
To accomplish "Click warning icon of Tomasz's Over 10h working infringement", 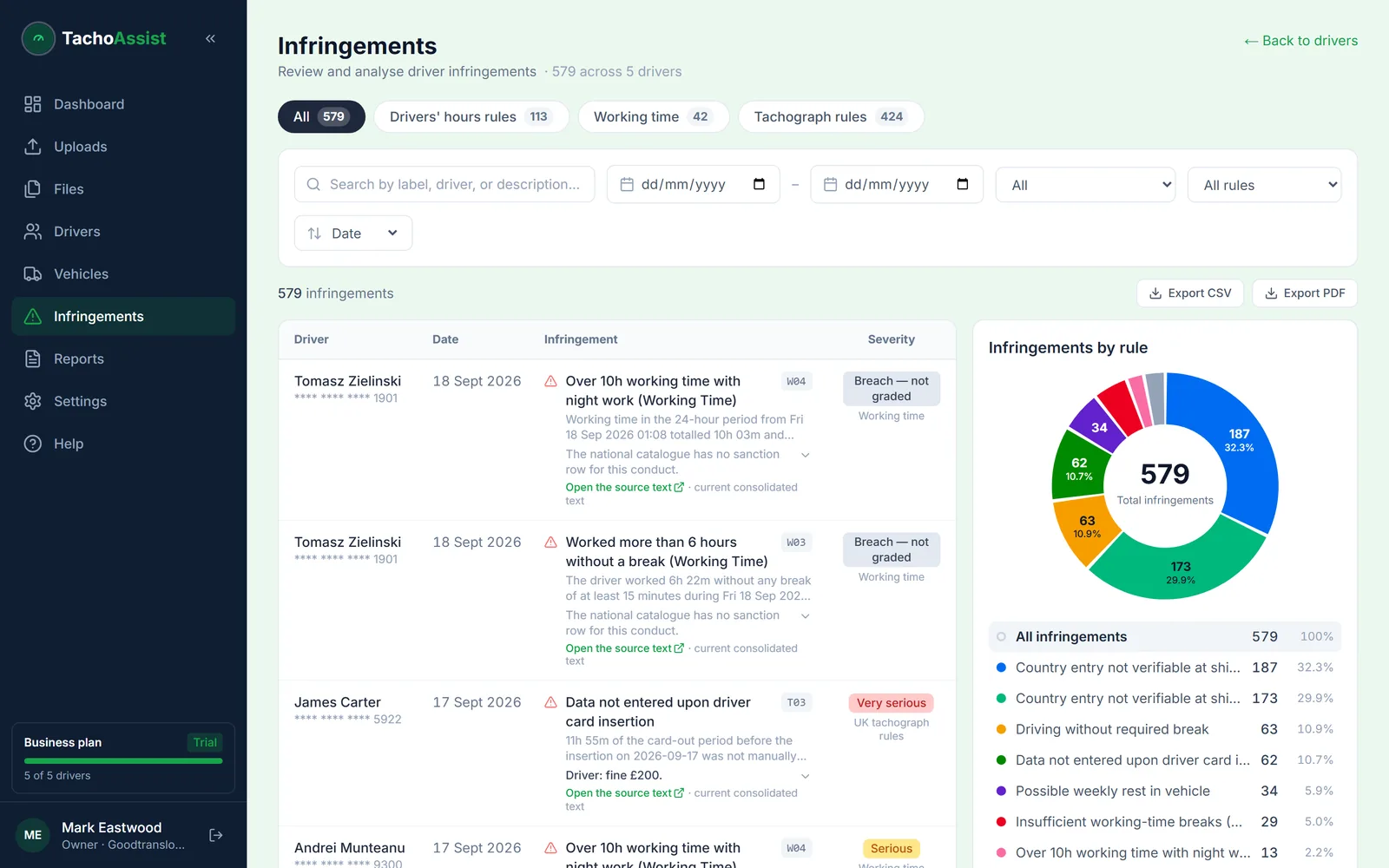I will point(550,381).
